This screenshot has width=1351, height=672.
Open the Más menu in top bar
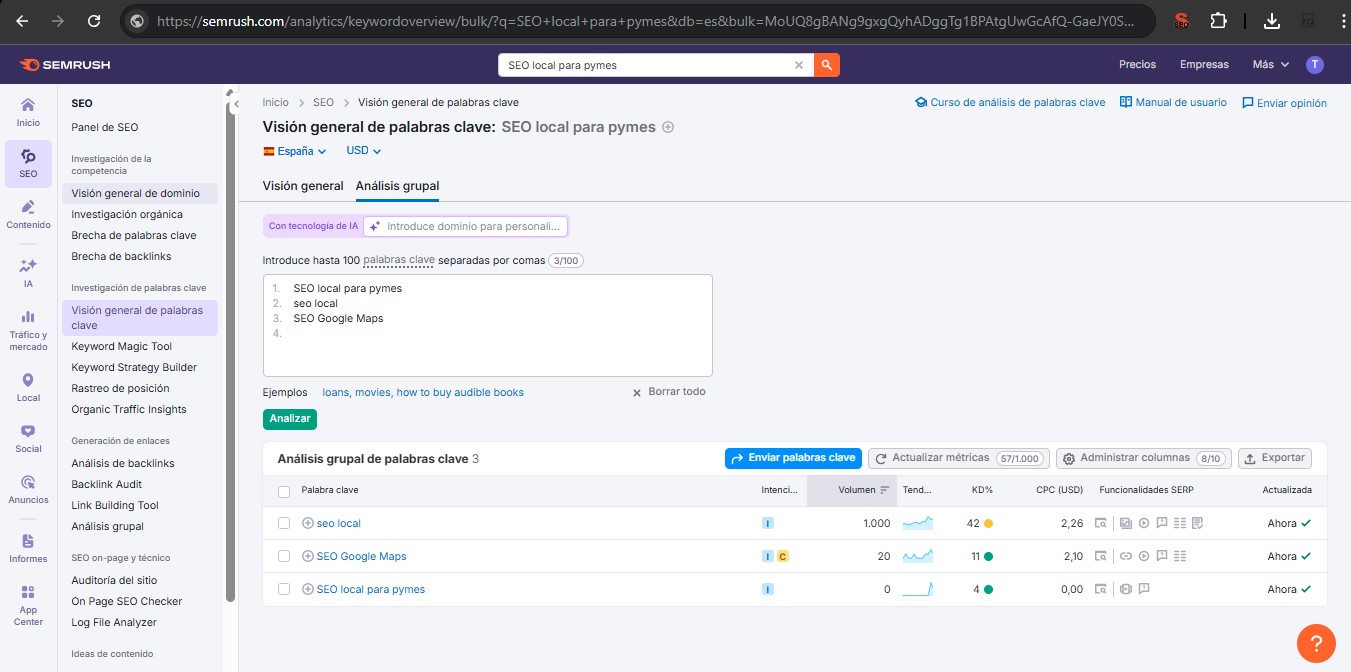pos(1270,65)
